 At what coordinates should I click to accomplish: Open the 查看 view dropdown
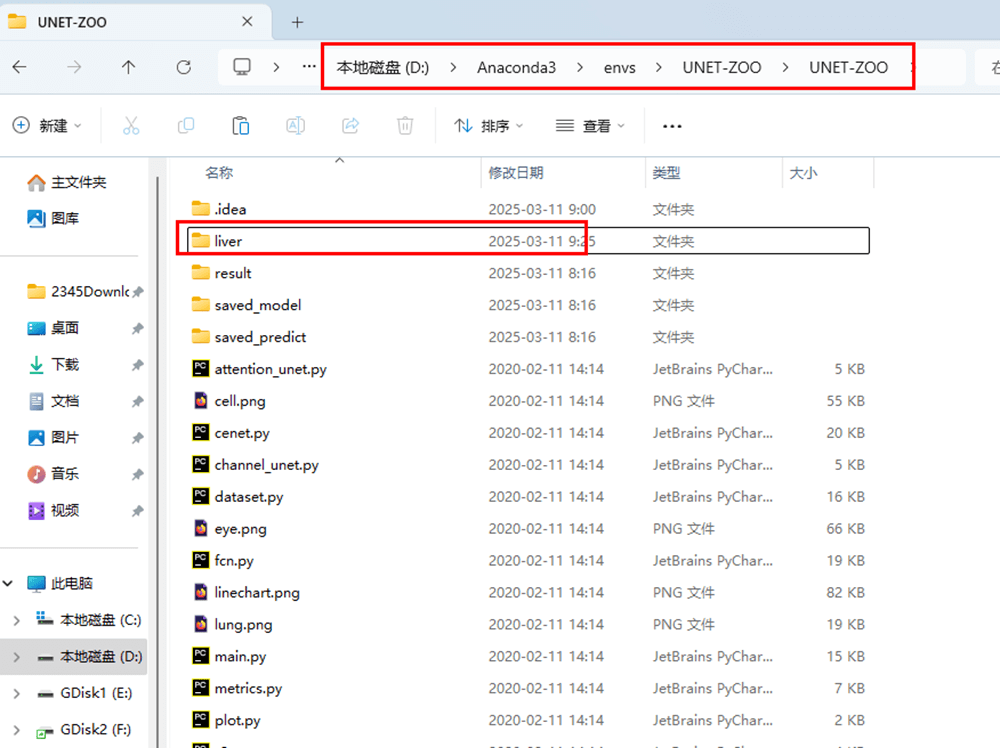pos(590,126)
